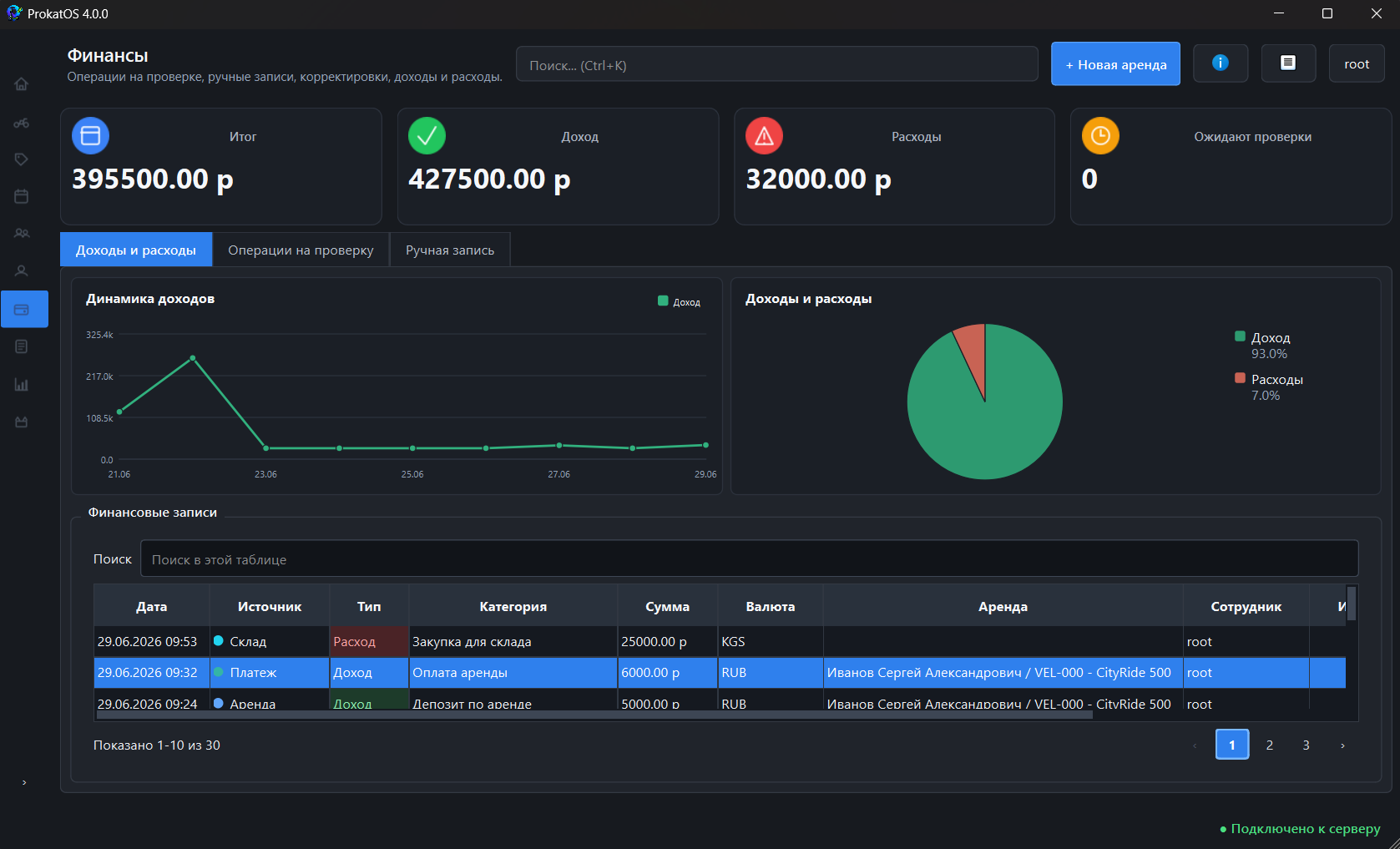Click the Закупка для склада cell
Viewport: 1400px width, 849px height.
[x=513, y=641]
